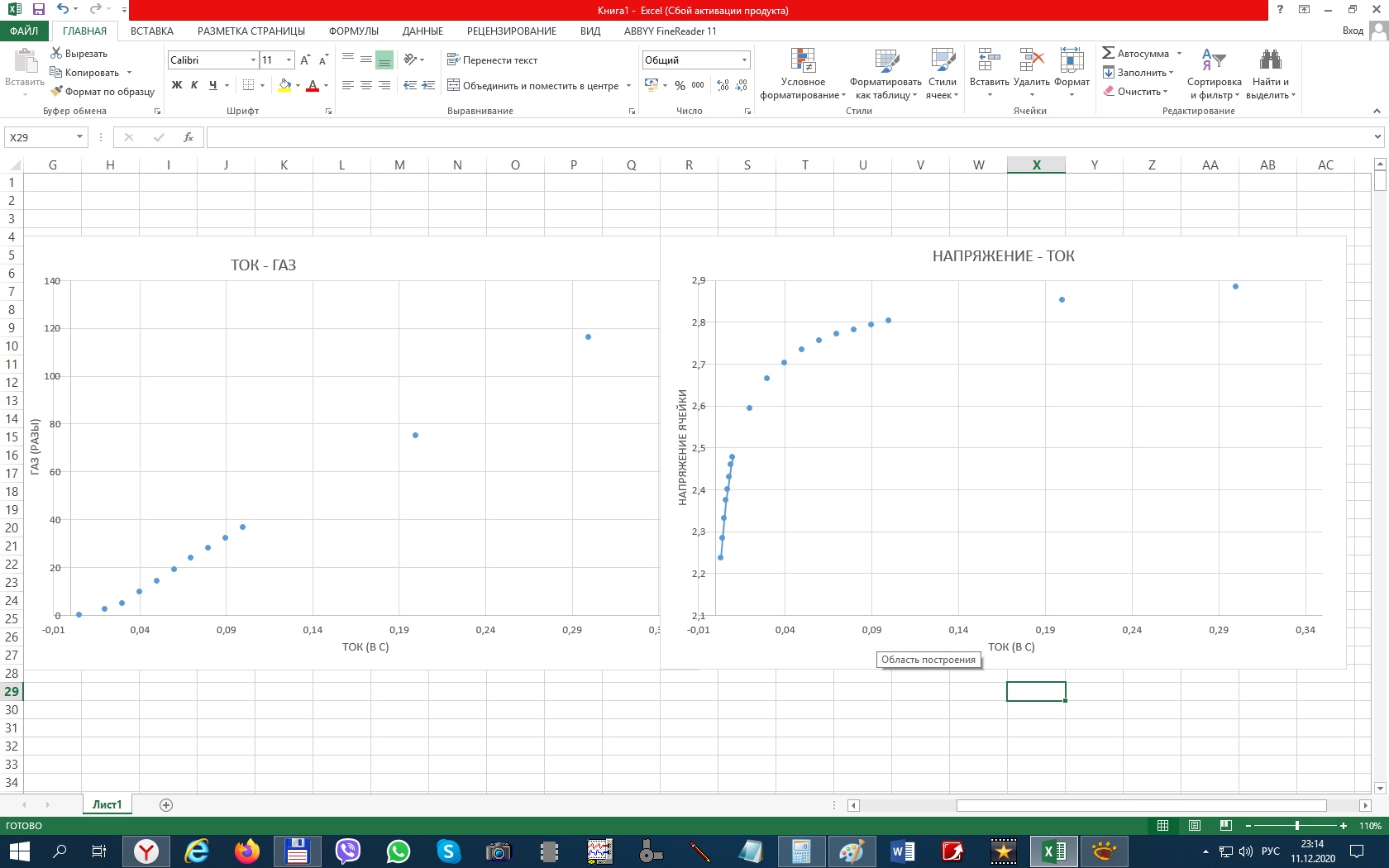The height and width of the screenshot is (868, 1389).
Task: Open the Calibri font name dropdown
Action: [253, 60]
